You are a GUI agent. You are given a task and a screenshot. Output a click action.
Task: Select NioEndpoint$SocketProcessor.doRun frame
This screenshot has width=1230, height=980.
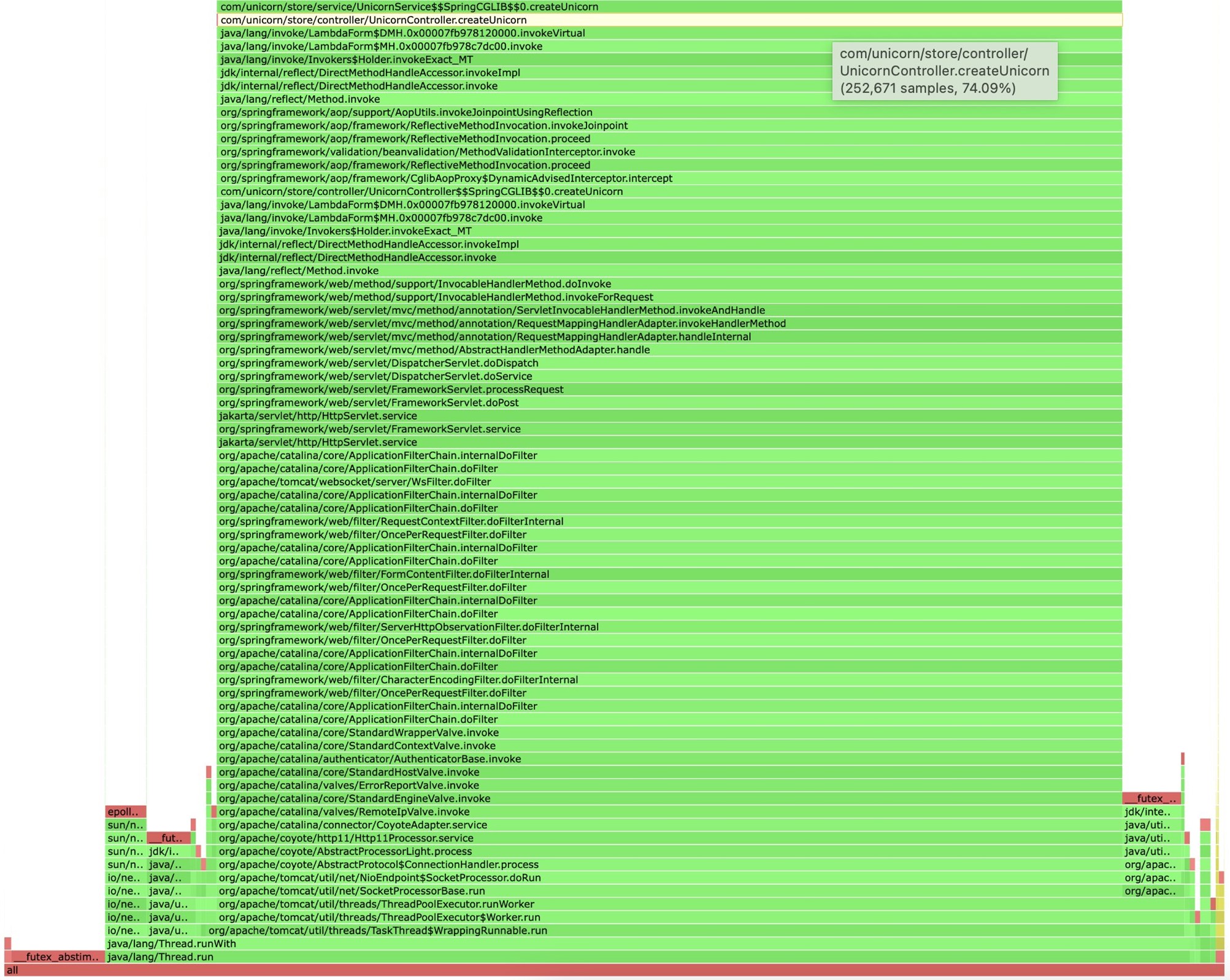pyautogui.click(x=669, y=878)
